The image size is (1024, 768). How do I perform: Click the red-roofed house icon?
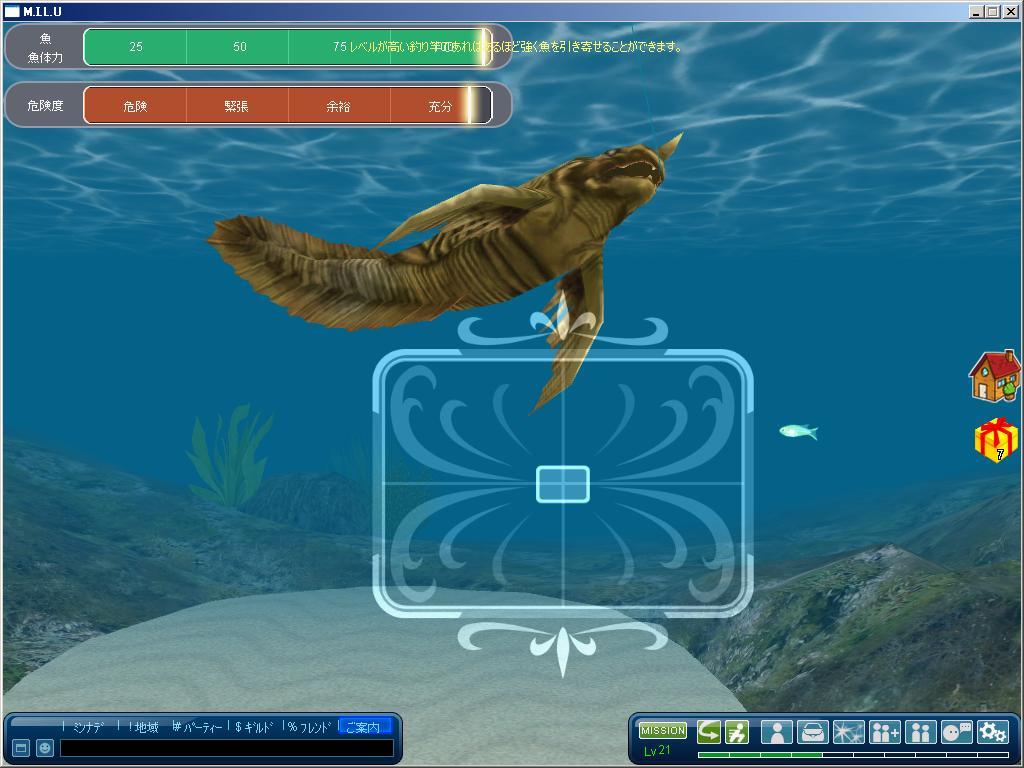[994, 376]
